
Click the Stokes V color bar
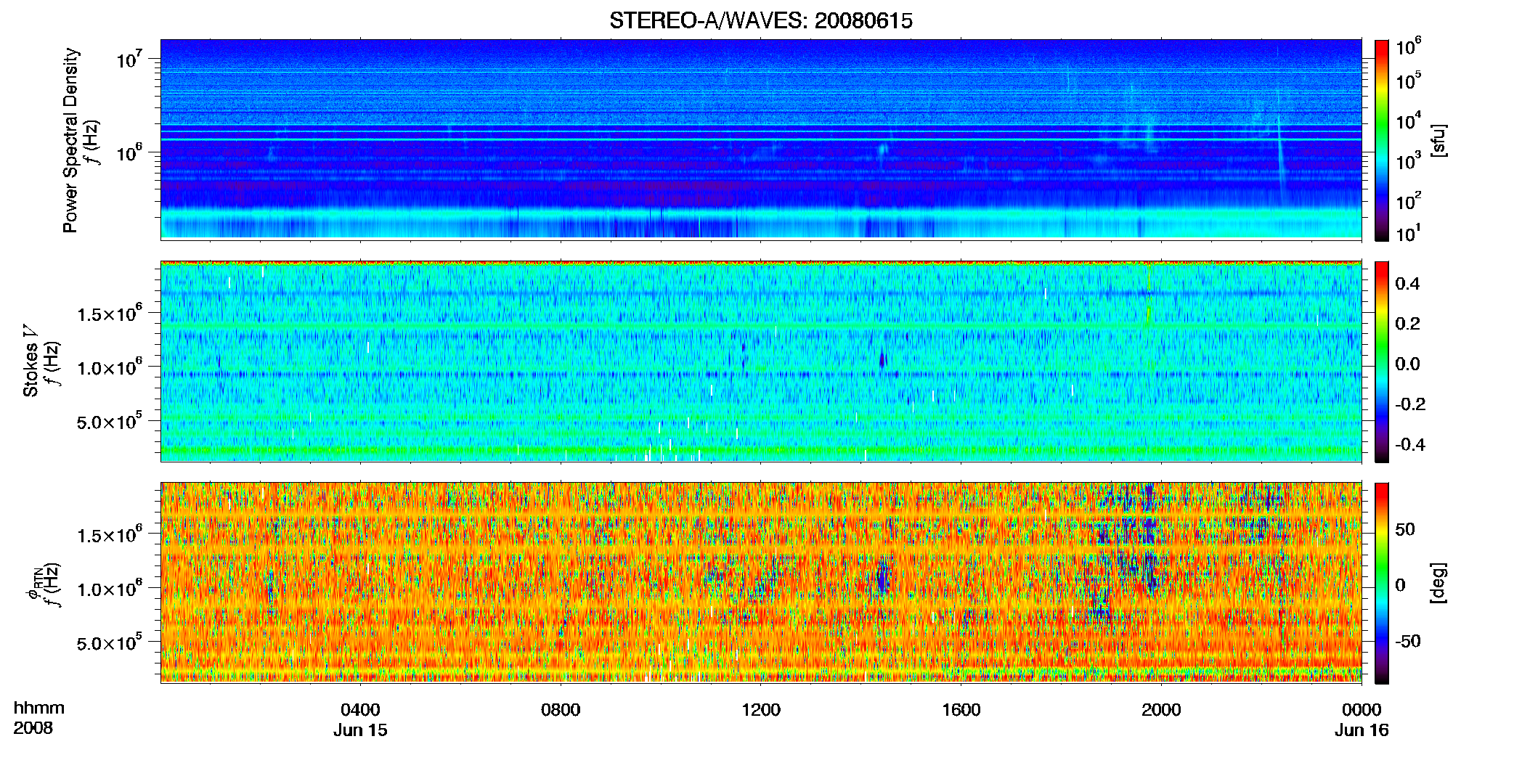[x=1382, y=362]
